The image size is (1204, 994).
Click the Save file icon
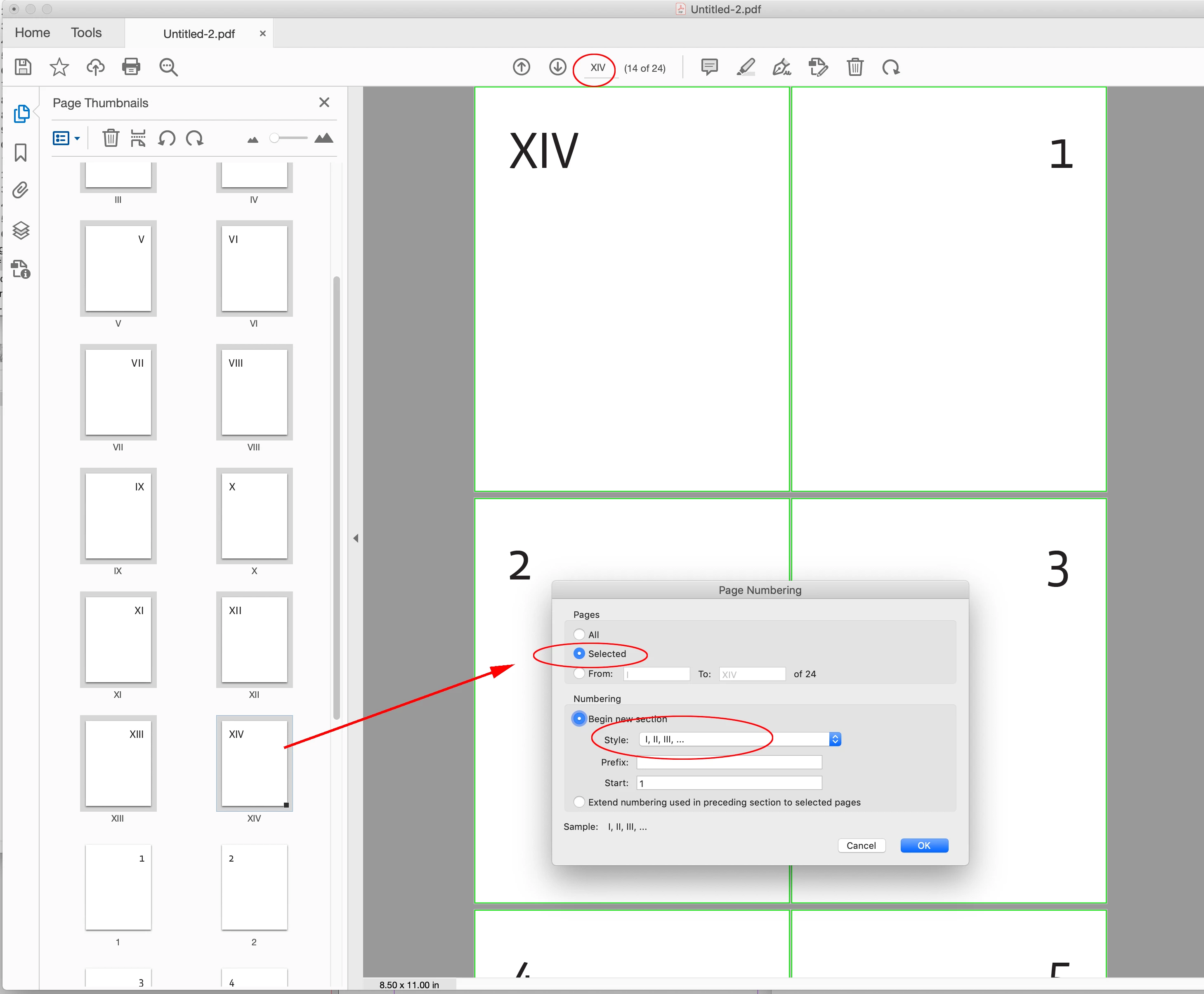[23, 67]
